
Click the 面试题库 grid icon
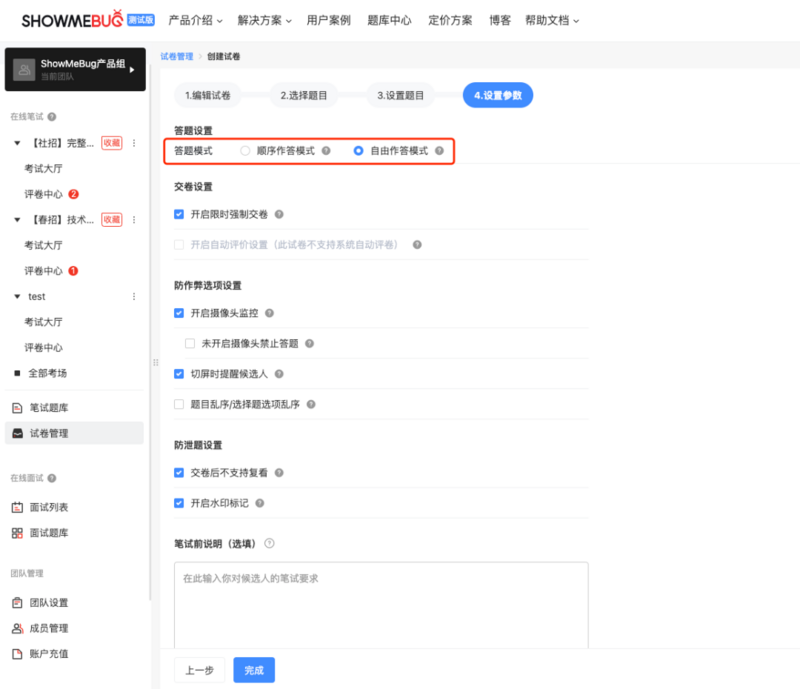pyautogui.click(x=17, y=533)
